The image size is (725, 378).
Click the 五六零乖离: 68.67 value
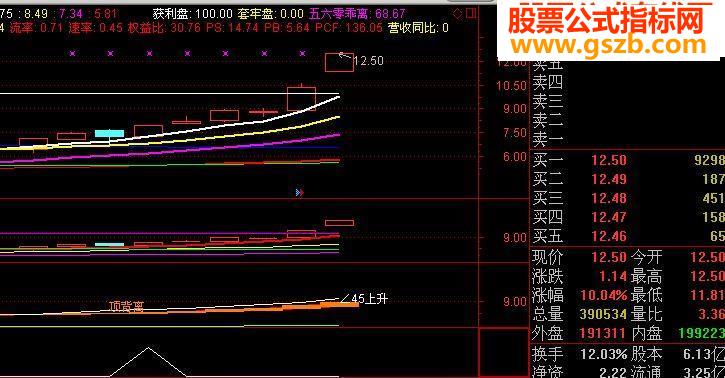[x=357, y=14]
